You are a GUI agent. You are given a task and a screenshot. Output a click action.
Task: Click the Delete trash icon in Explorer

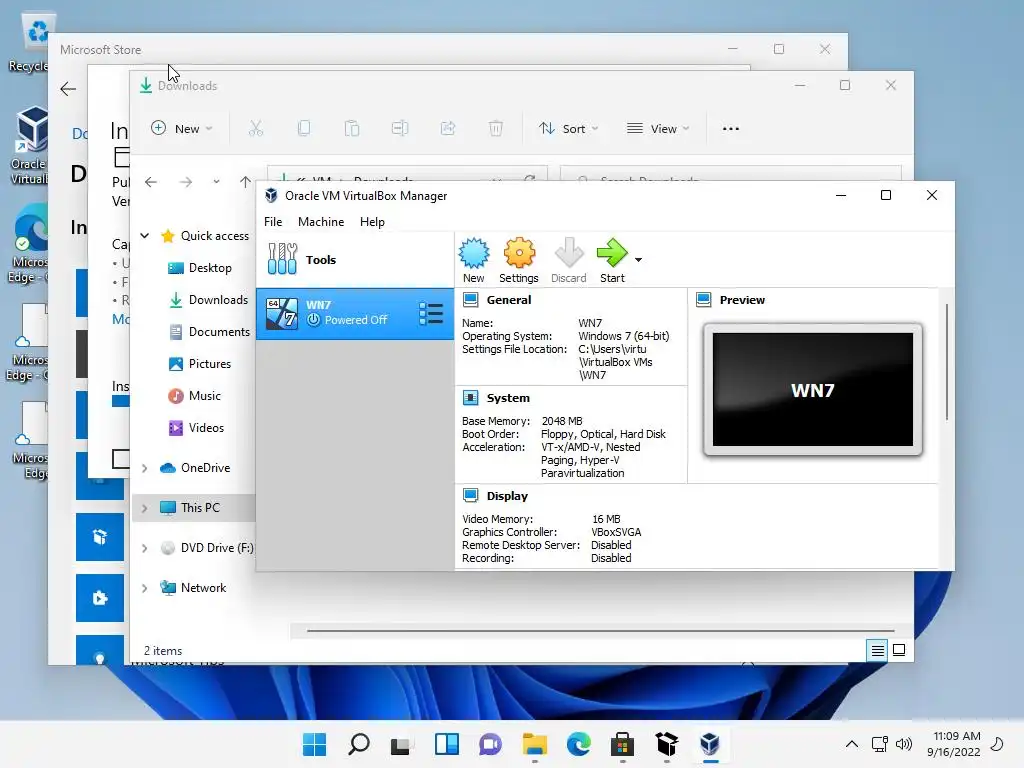(x=496, y=129)
